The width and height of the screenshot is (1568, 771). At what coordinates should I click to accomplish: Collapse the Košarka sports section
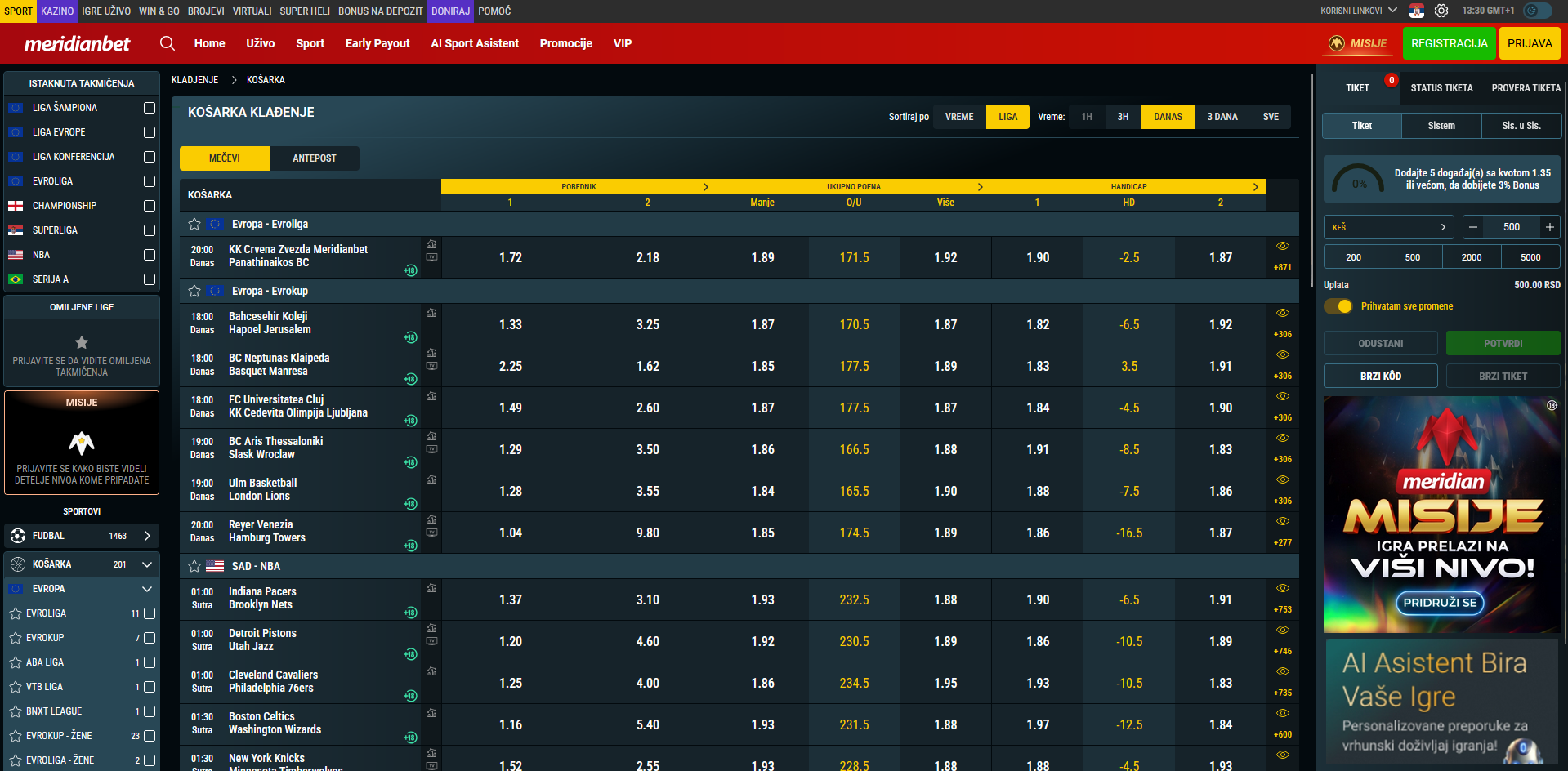(147, 564)
